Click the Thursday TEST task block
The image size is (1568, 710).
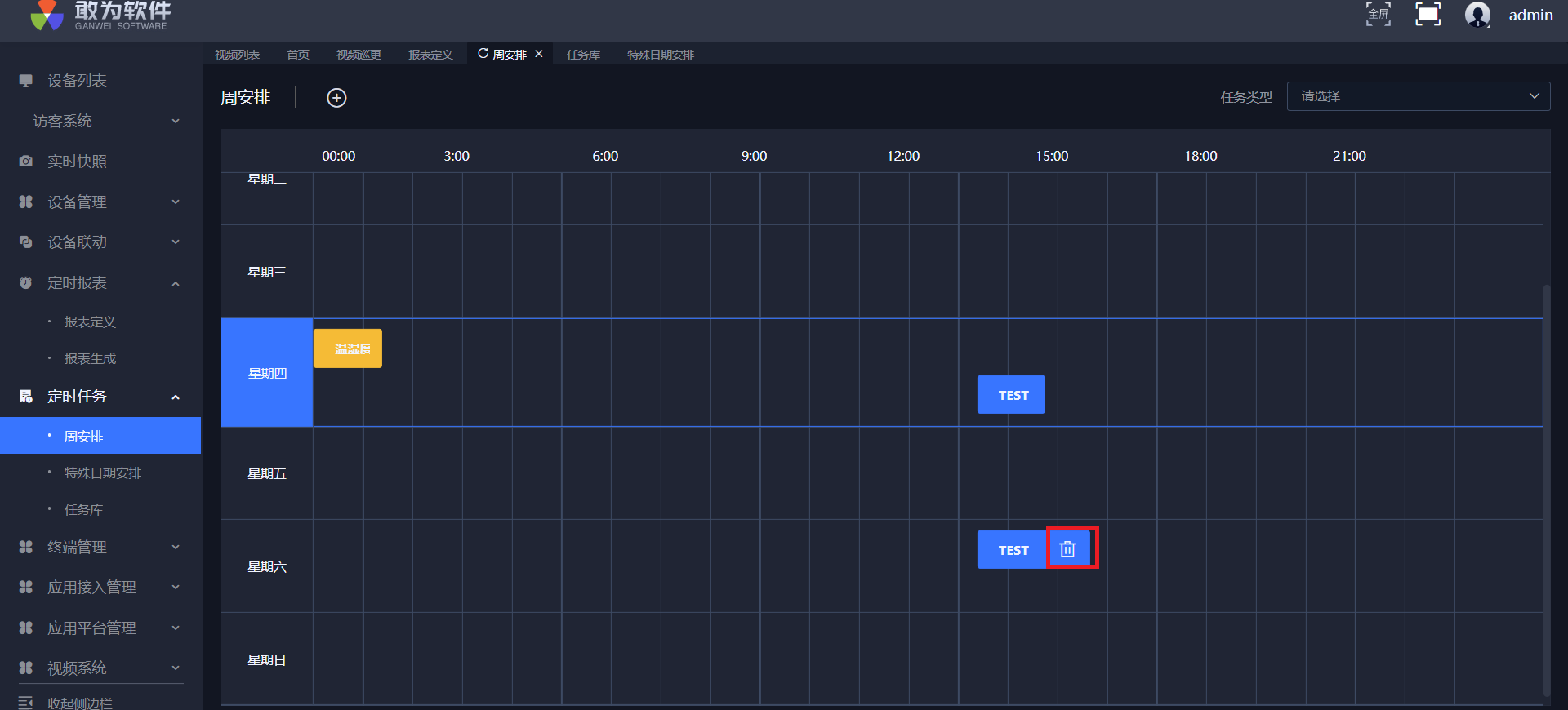pos(1011,395)
